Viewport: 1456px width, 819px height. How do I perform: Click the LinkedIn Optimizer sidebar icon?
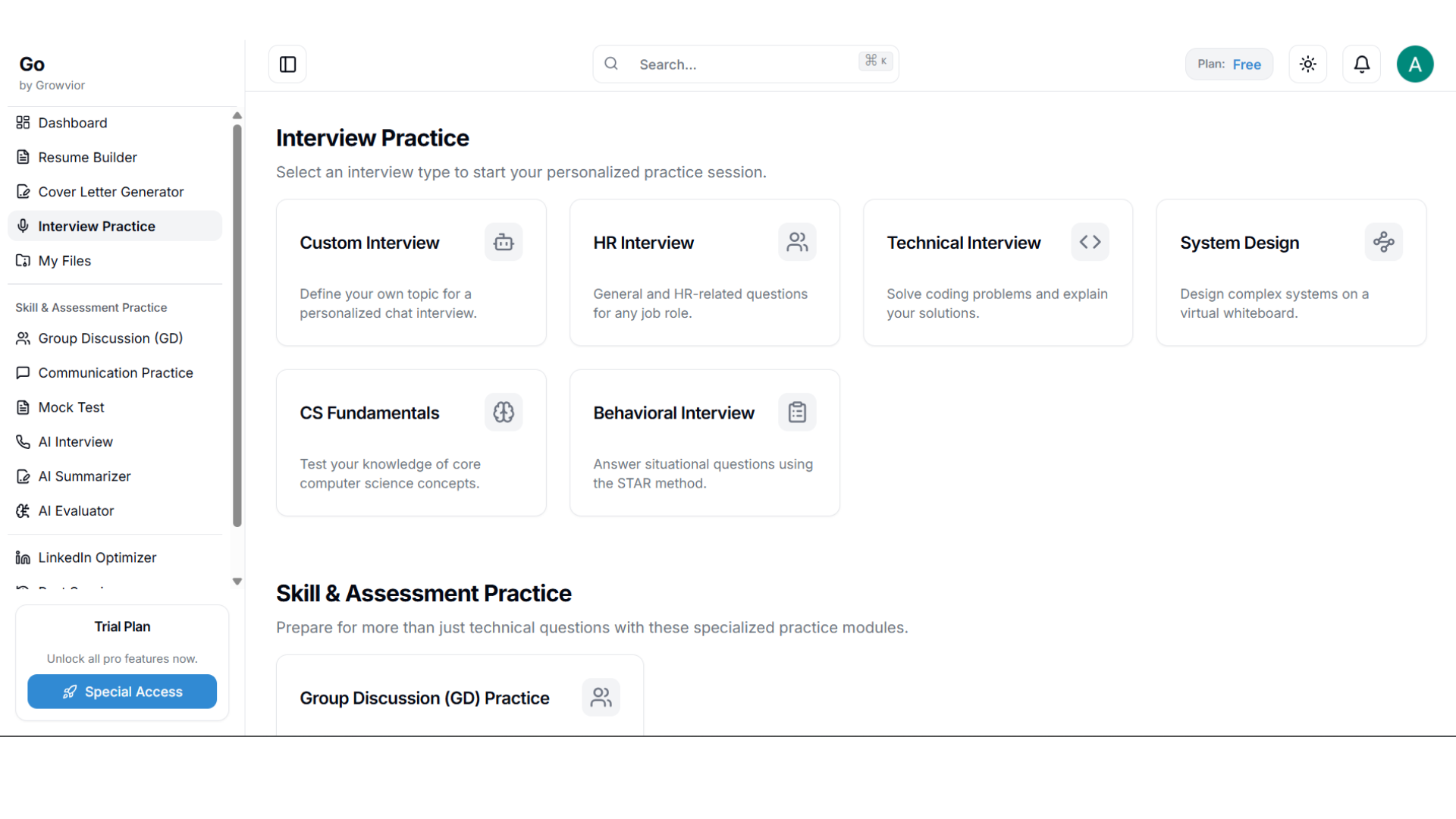(x=22, y=557)
